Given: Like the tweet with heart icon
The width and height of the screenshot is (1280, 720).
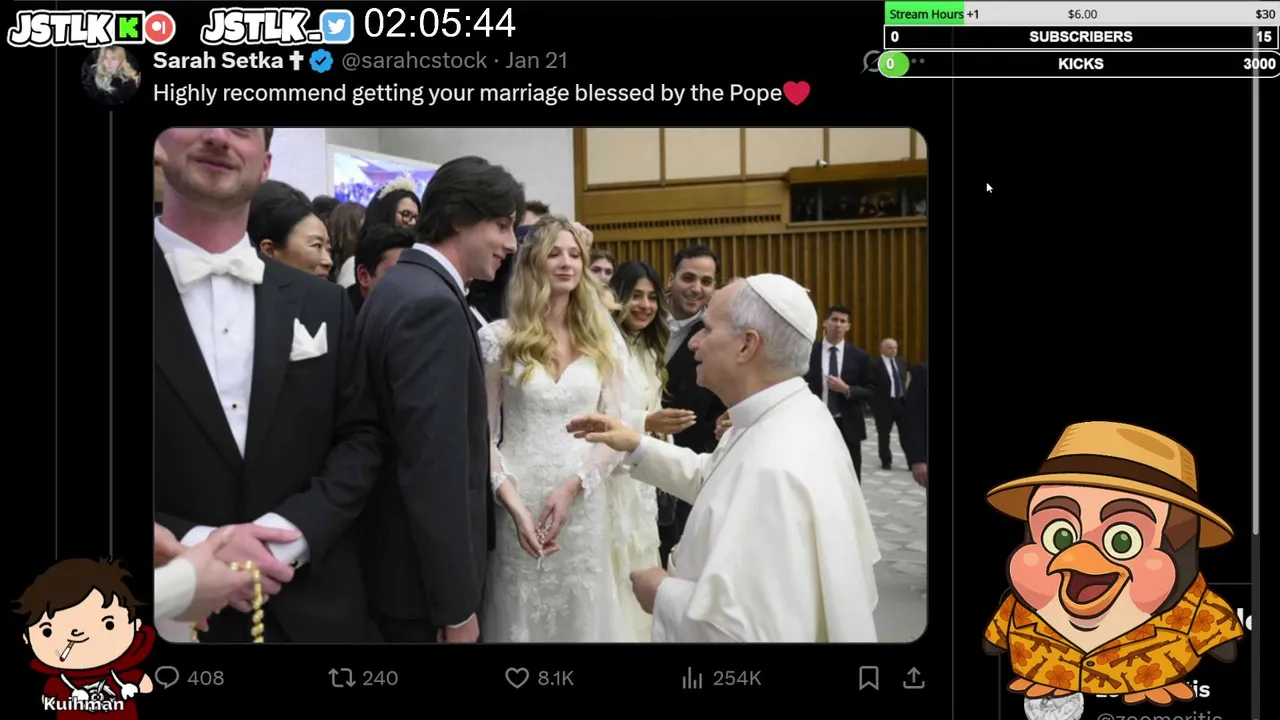Looking at the screenshot, I should pyautogui.click(x=517, y=678).
